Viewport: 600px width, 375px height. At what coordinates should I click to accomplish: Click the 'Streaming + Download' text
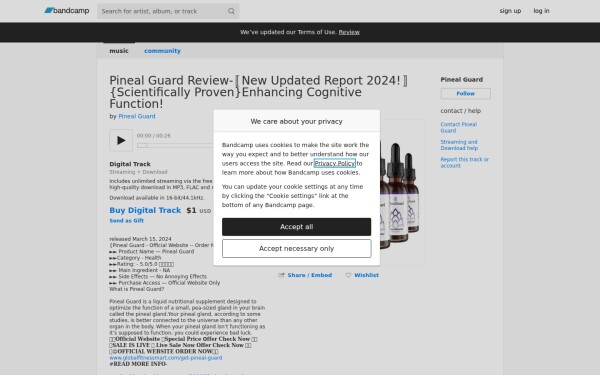(138, 172)
